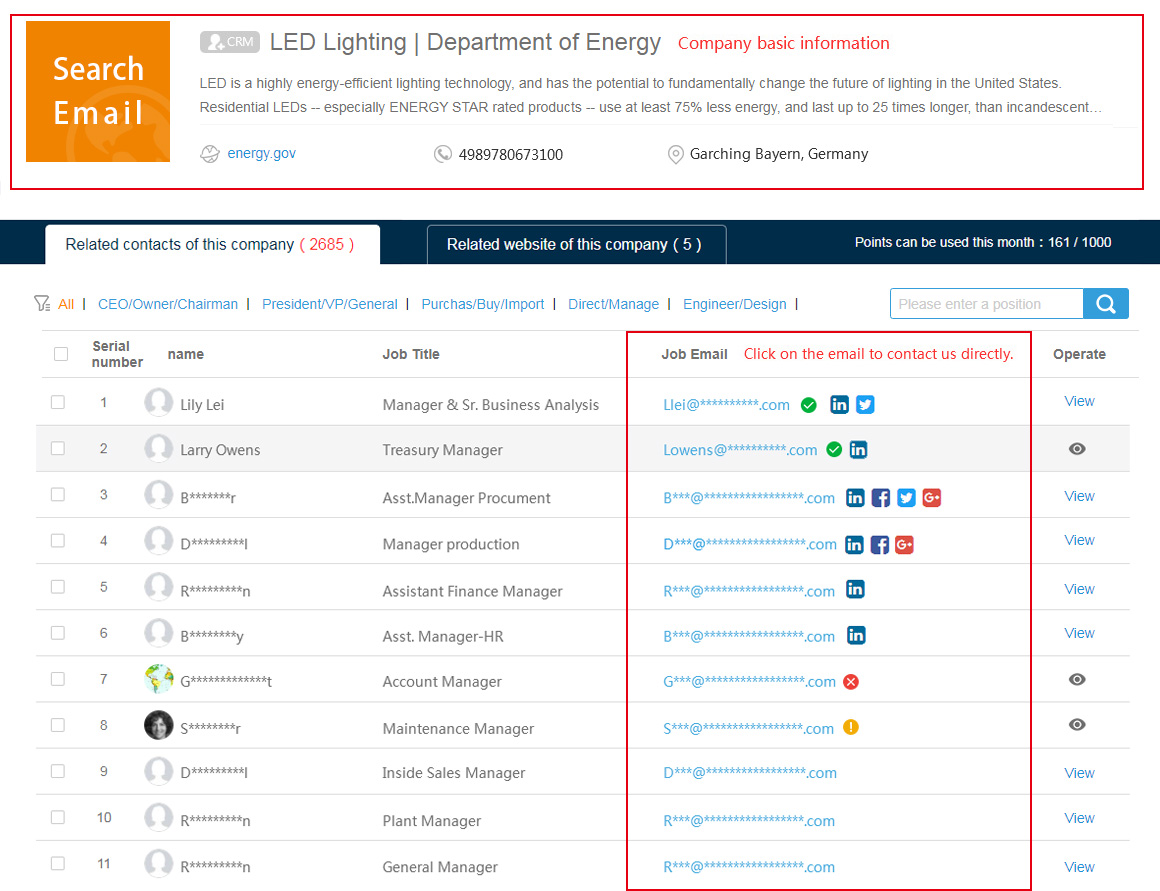Open LinkedIn icon in Manager production row

pyautogui.click(x=854, y=545)
